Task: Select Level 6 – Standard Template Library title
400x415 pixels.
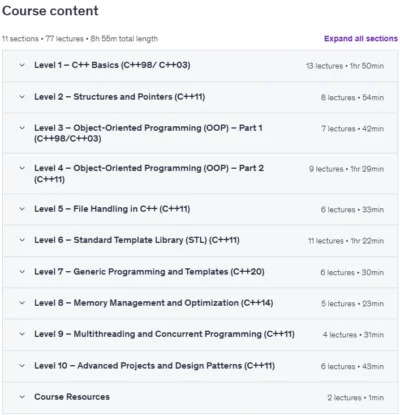Action: [137, 240]
